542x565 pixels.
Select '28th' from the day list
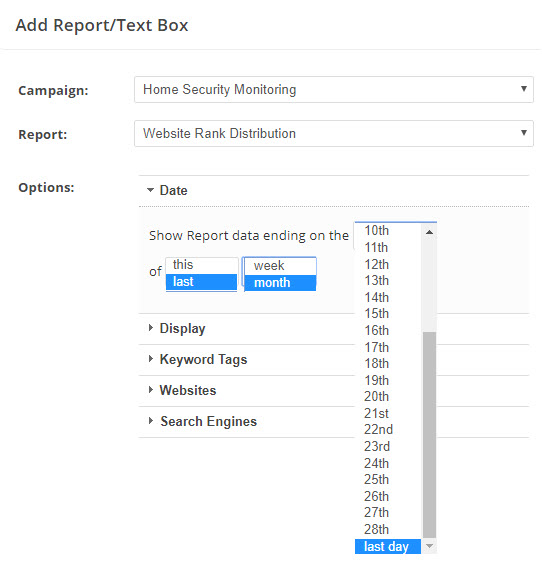(388, 529)
